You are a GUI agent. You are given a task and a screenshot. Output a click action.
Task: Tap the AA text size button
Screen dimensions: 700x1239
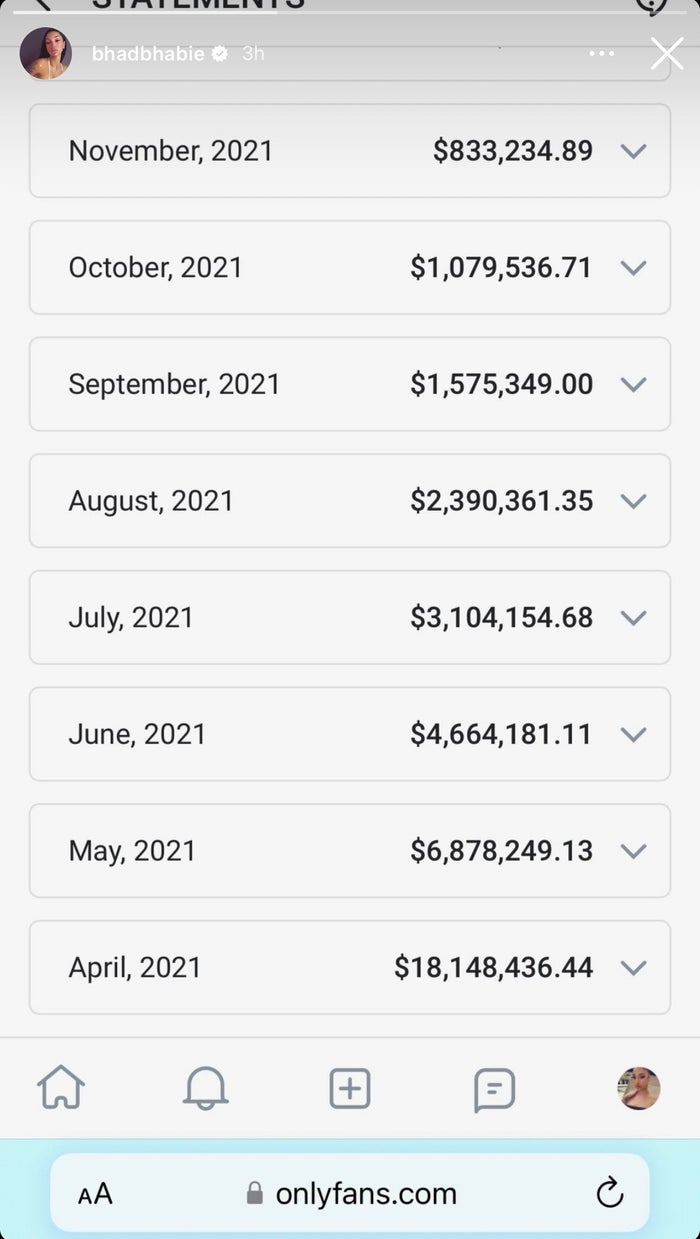[x=95, y=1194]
